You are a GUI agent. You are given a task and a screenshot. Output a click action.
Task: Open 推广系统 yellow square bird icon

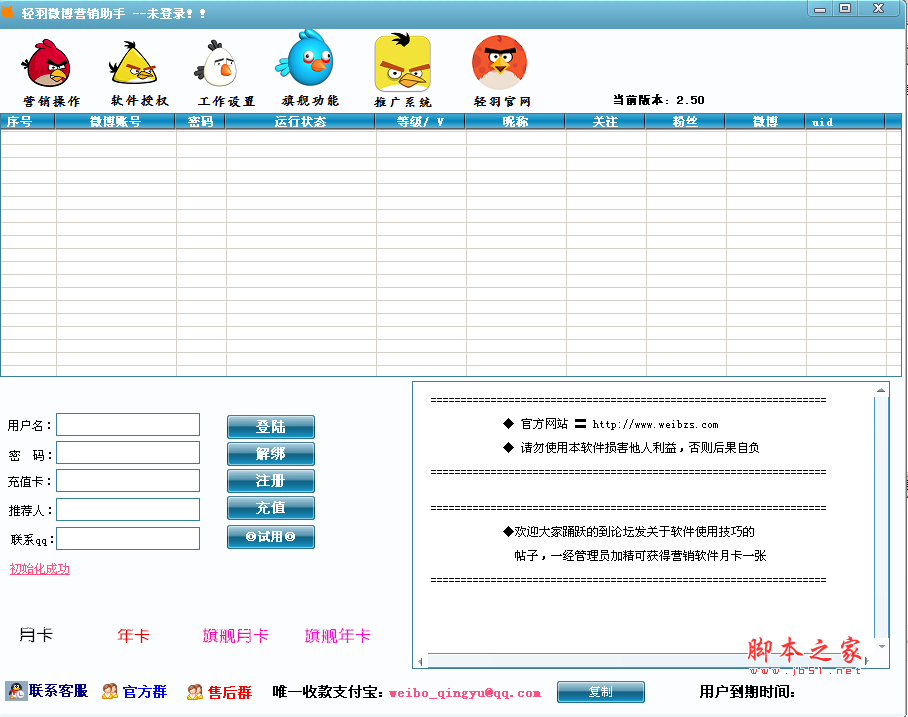(402, 63)
